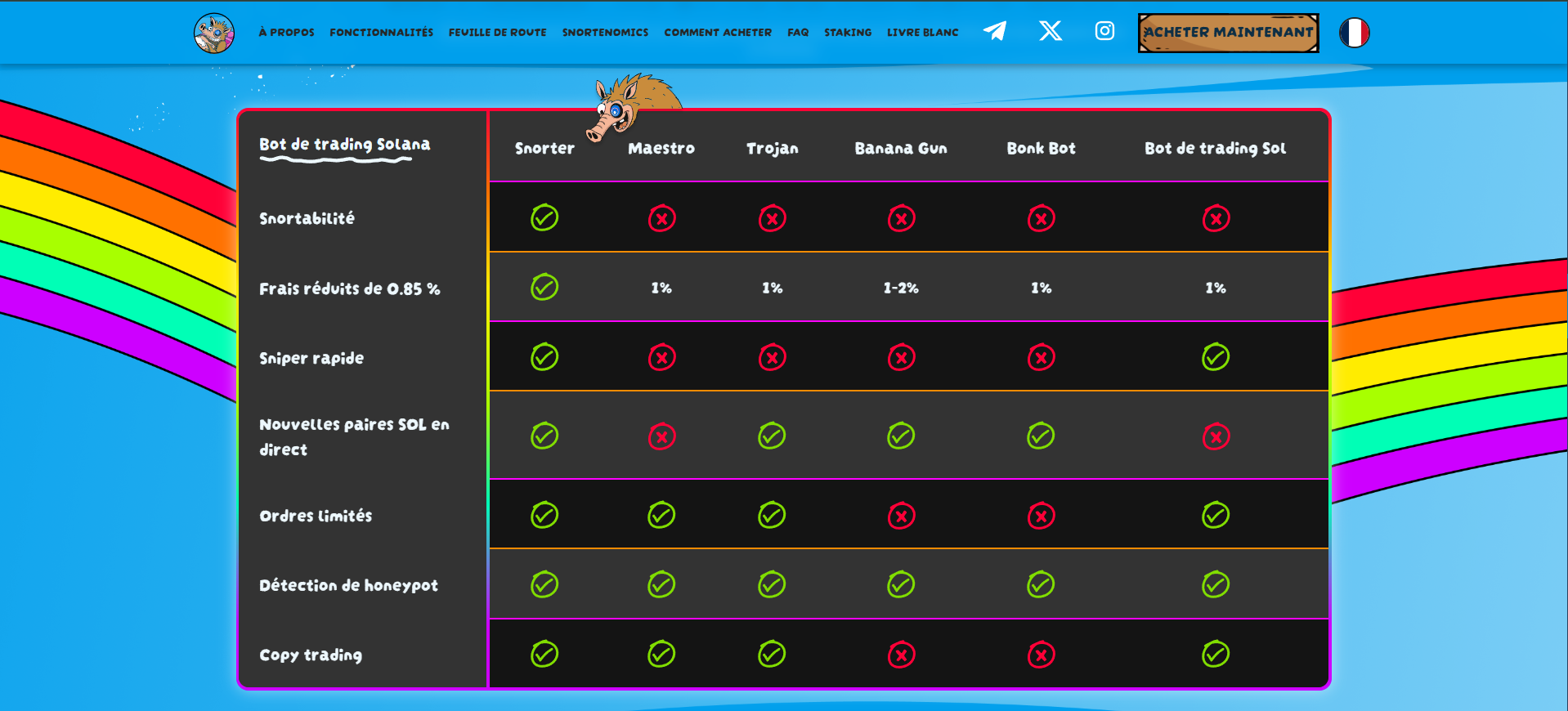Click Bot de trading Sol check in Sniper rapide row

(x=1216, y=356)
